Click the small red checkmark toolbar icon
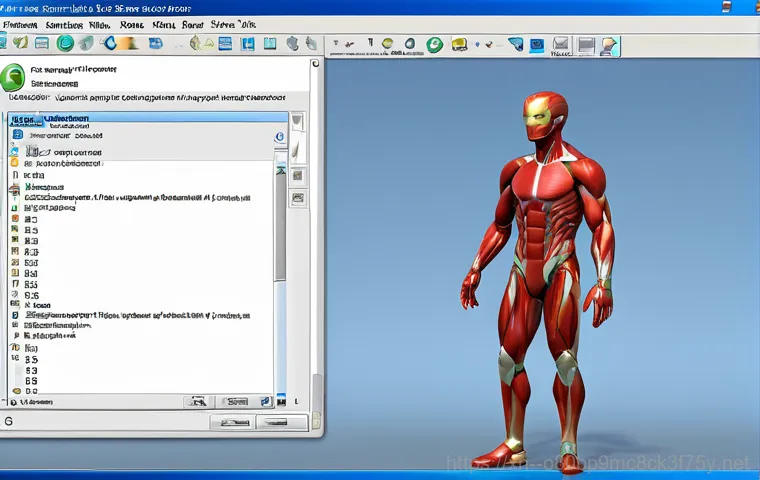760x480 pixels. click(x=489, y=45)
